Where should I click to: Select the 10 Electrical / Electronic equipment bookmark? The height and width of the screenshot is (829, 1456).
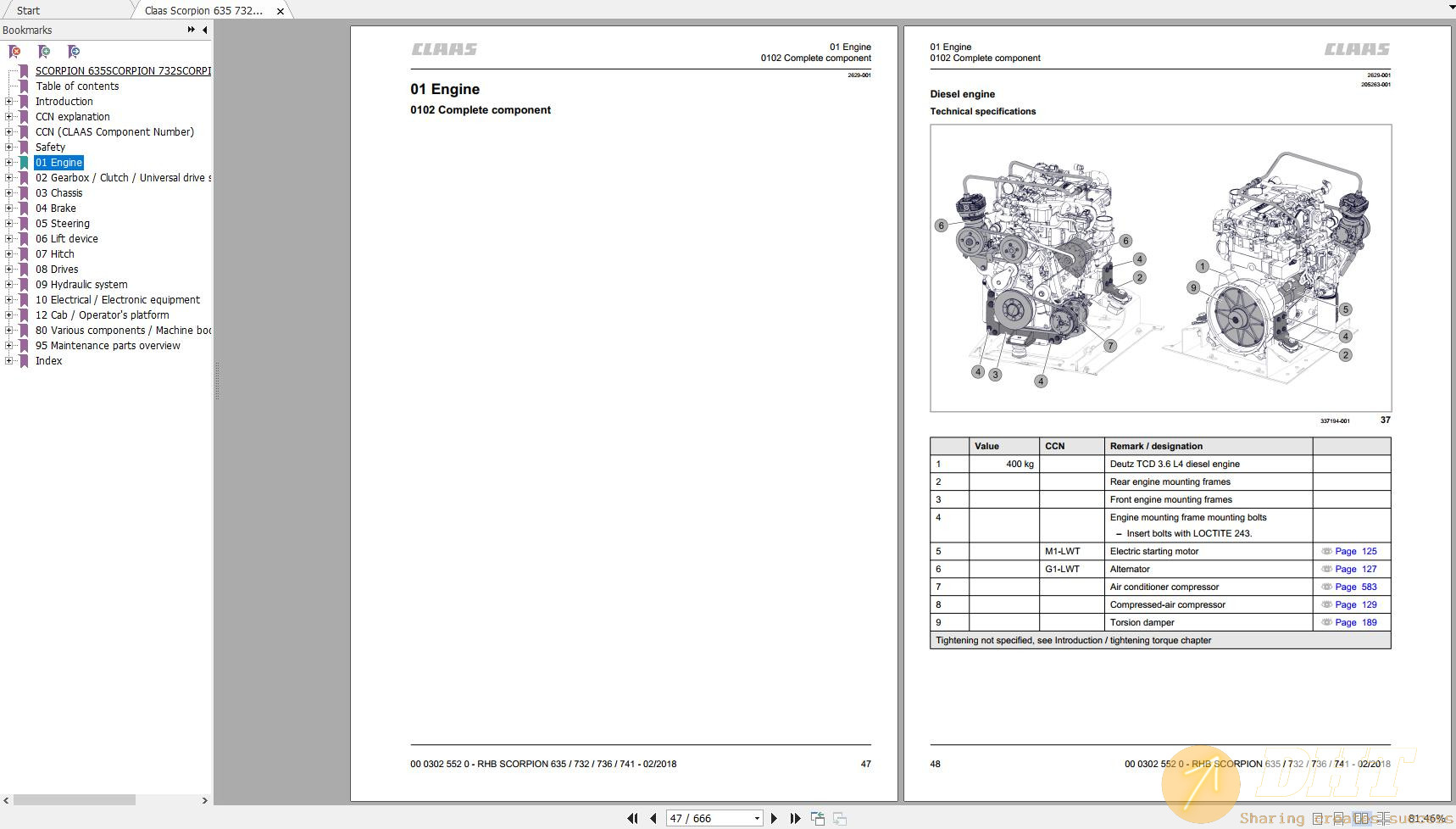[x=118, y=299]
